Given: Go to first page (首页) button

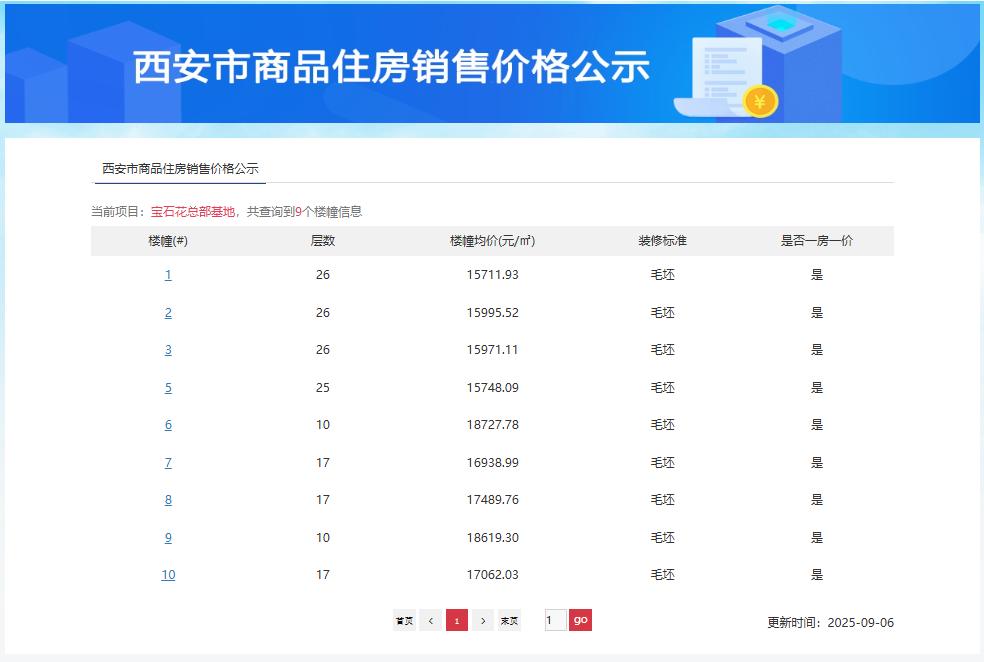Looking at the screenshot, I should [x=404, y=621].
